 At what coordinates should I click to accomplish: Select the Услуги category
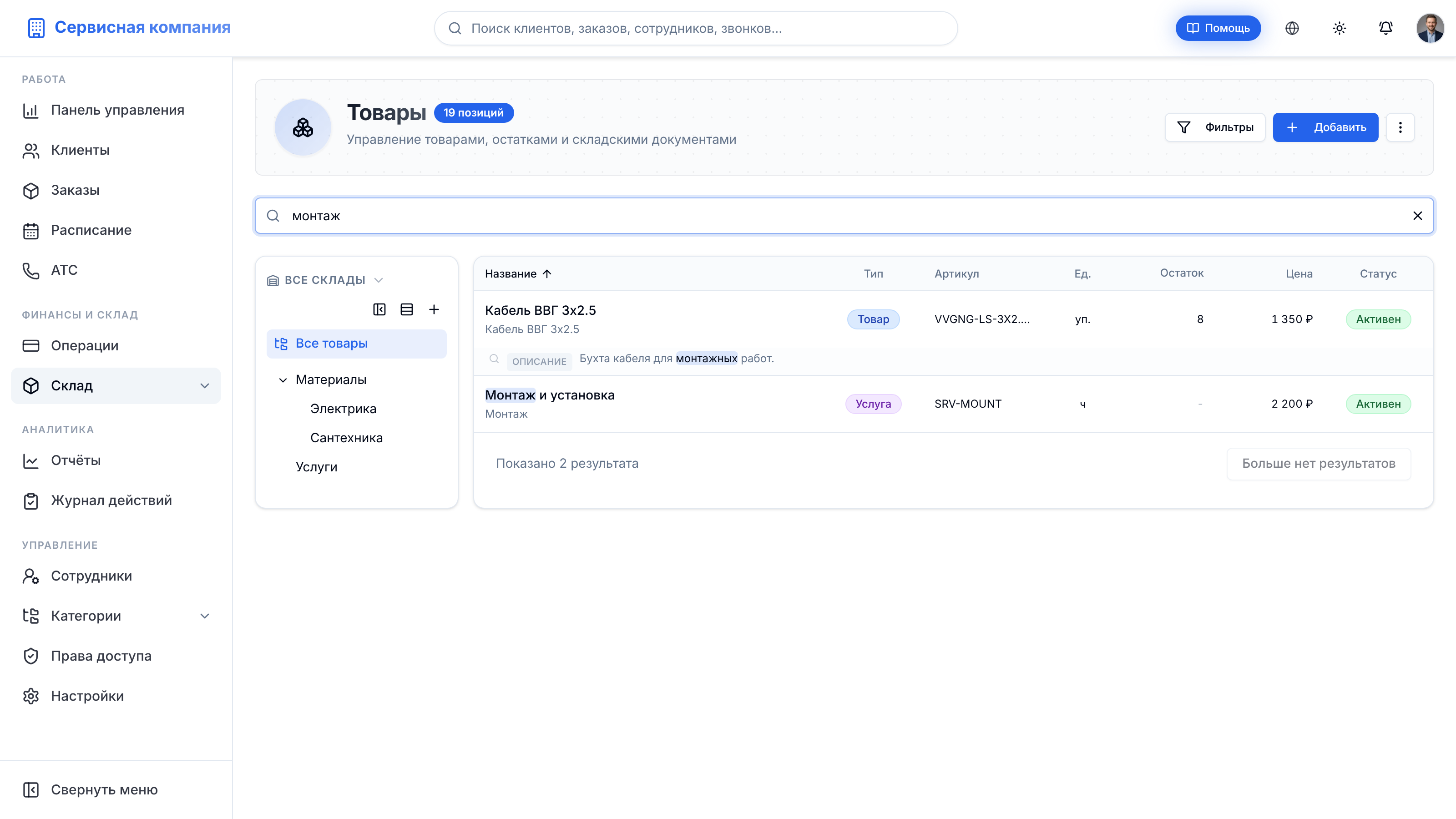tap(317, 467)
